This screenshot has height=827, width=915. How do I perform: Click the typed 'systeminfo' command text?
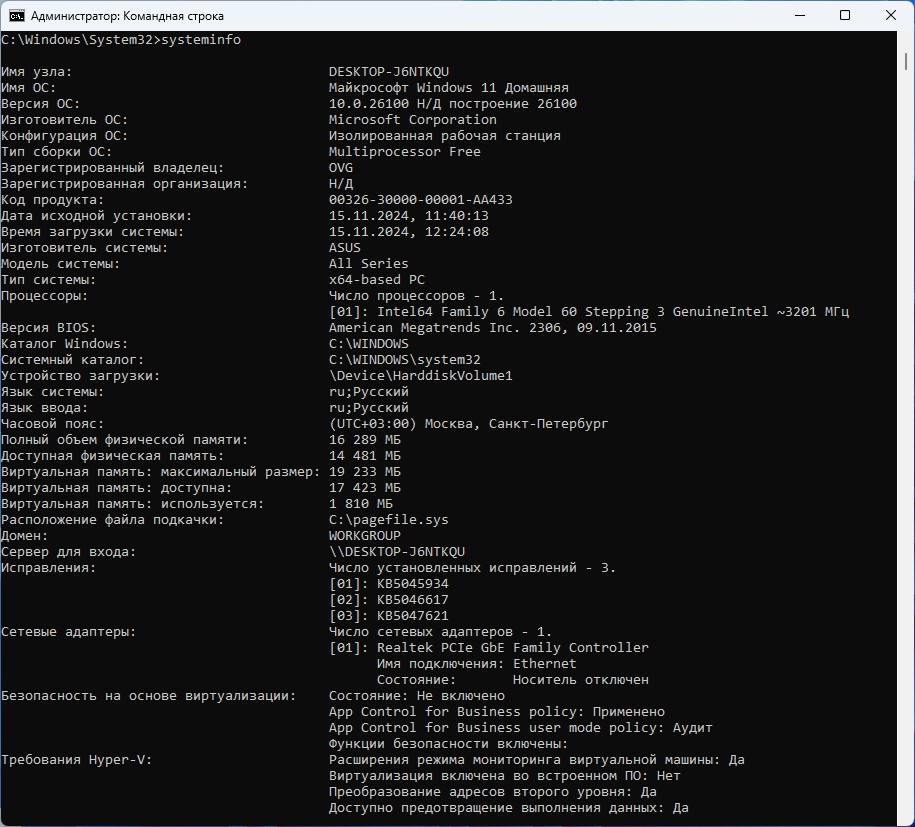201,40
